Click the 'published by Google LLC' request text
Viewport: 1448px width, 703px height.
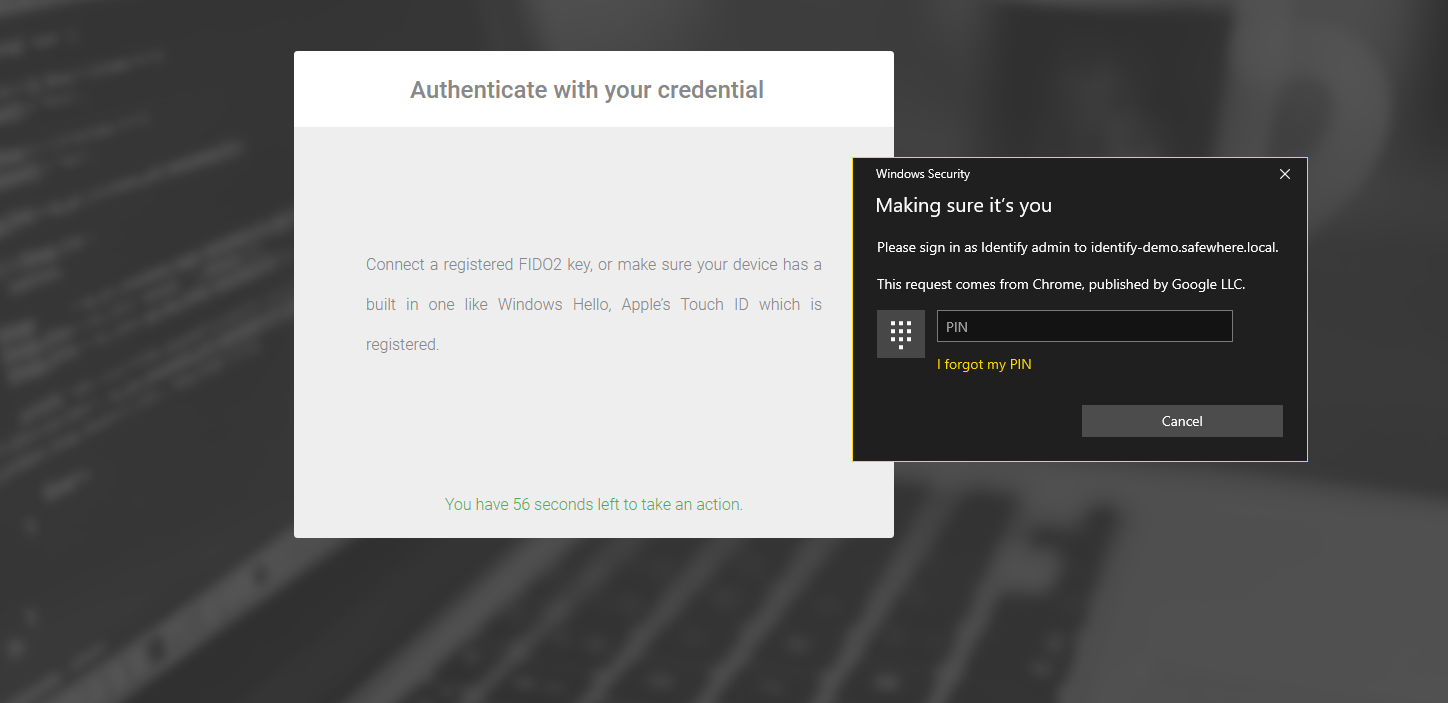1150,284
